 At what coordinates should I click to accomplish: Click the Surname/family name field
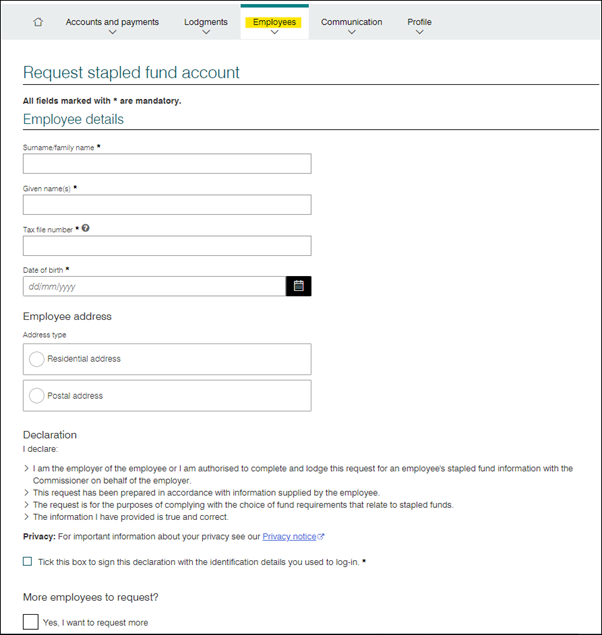click(167, 164)
